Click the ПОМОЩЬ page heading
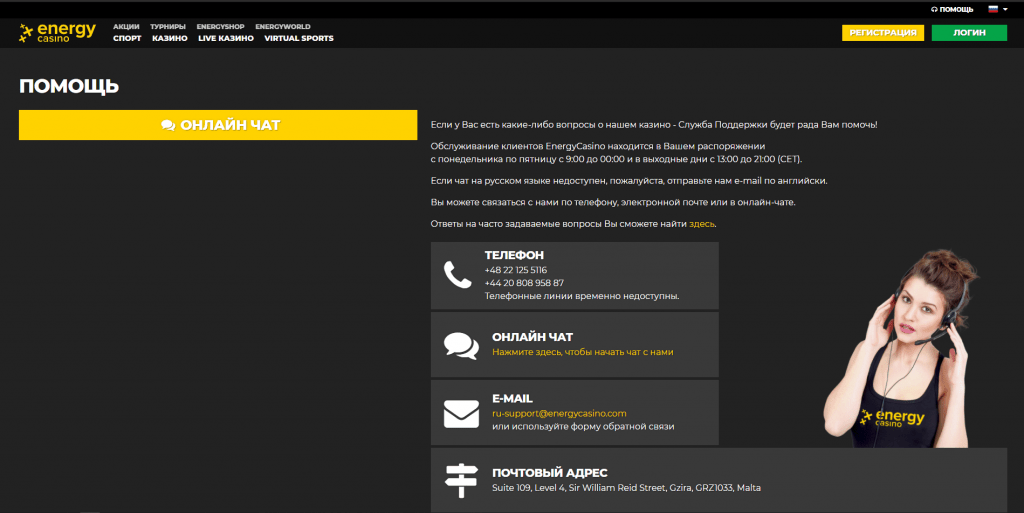This screenshot has height=513, width=1024. coord(69,86)
